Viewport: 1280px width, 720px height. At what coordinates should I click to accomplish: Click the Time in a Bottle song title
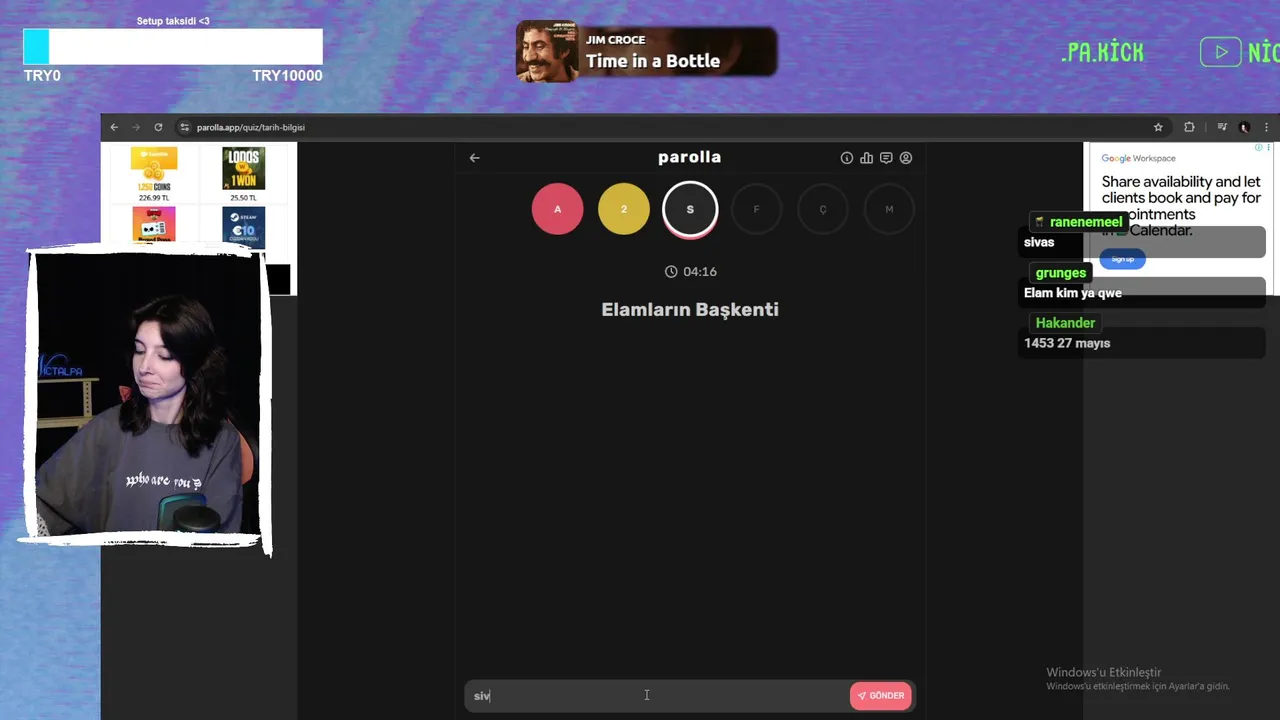coord(653,61)
